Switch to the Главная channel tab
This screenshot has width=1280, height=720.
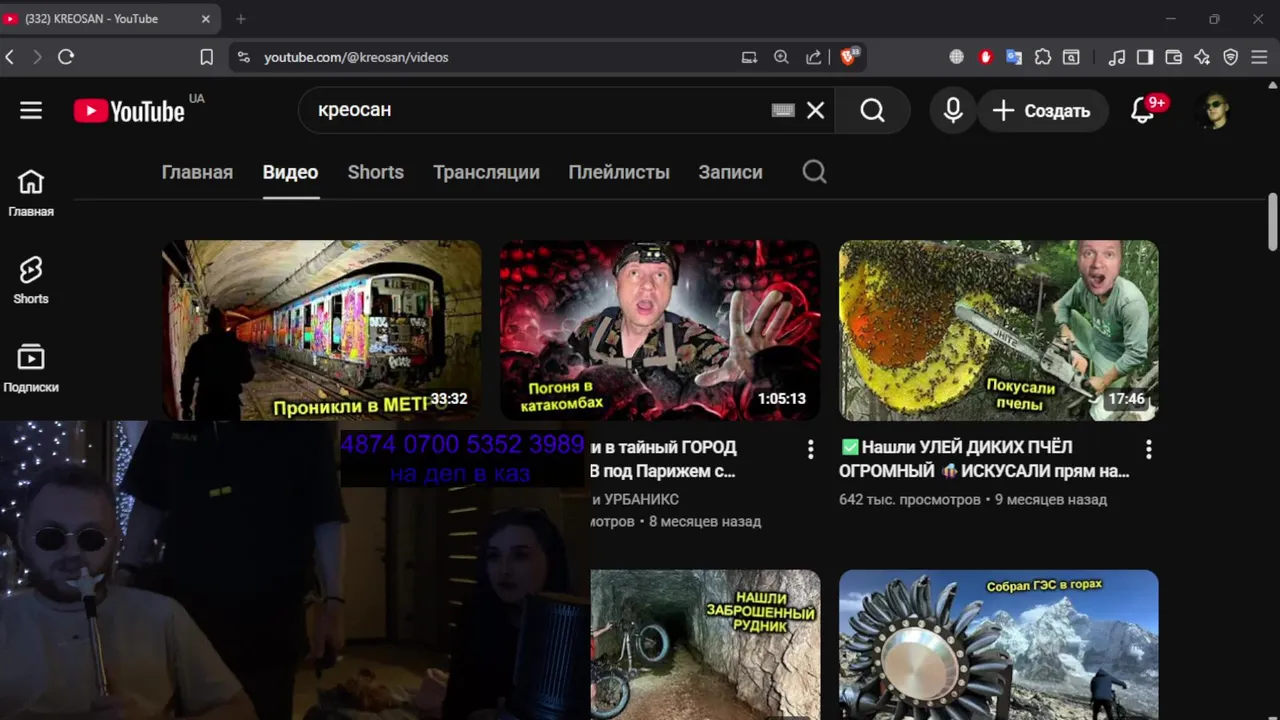tap(197, 172)
